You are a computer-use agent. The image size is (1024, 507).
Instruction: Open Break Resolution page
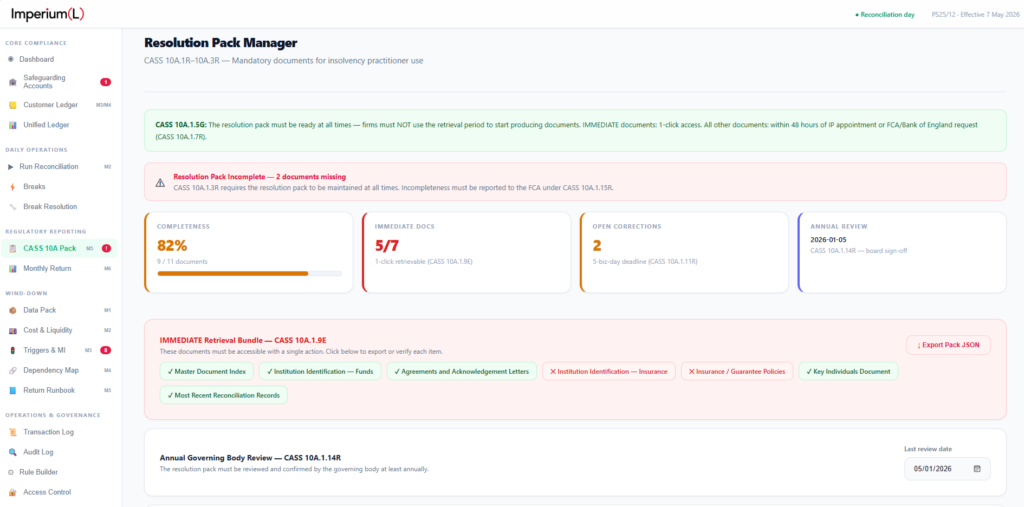click(60, 206)
